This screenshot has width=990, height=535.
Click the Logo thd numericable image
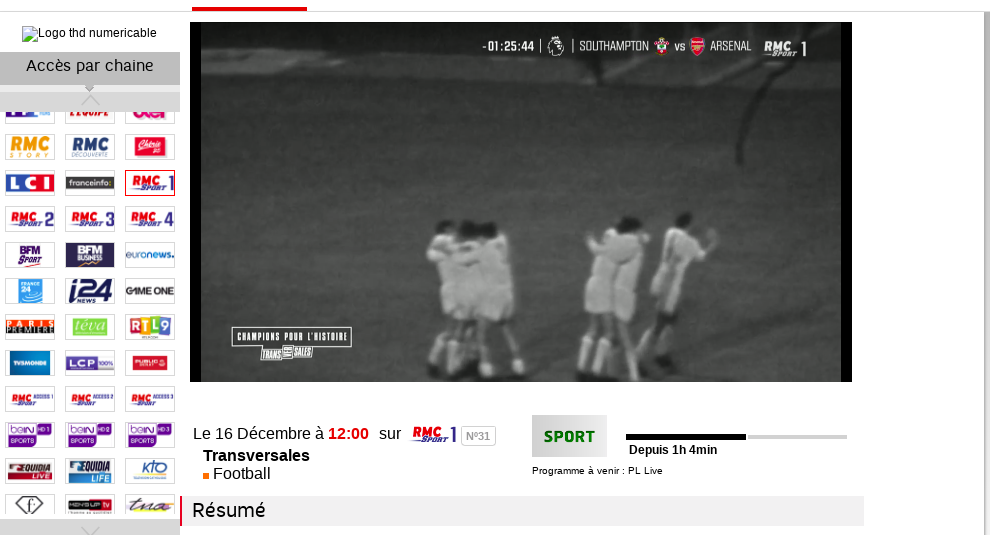89,33
